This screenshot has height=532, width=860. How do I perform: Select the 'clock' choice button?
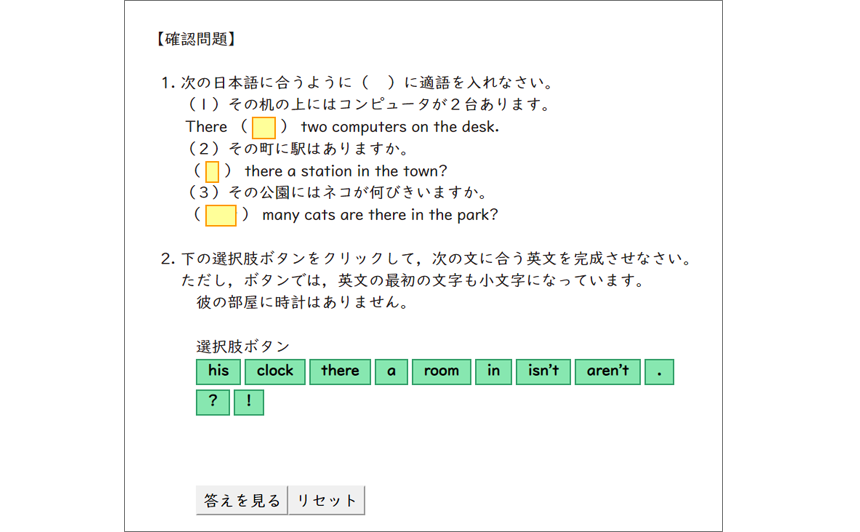[x=275, y=371]
